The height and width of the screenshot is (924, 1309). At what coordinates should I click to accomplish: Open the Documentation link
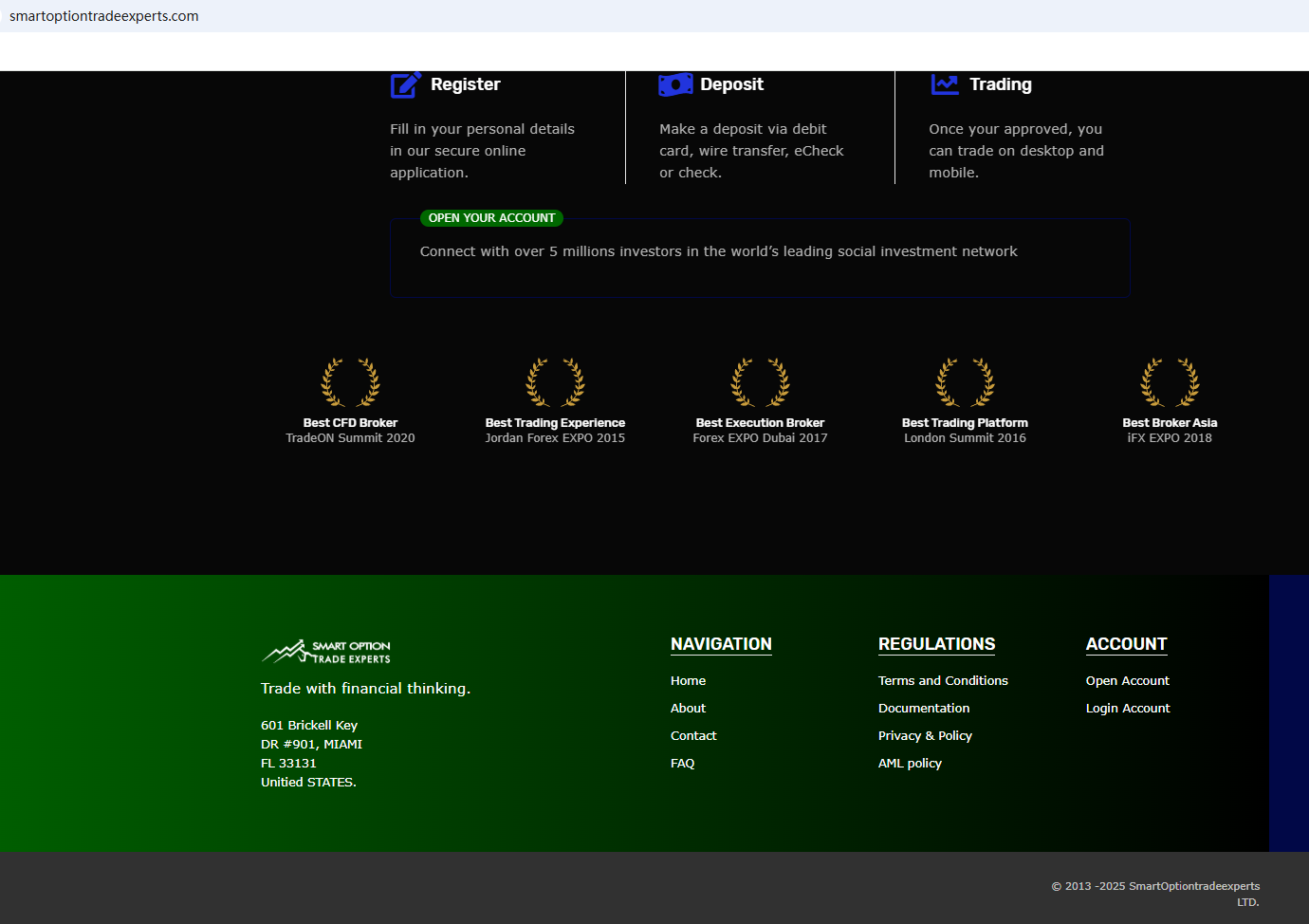pos(924,709)
